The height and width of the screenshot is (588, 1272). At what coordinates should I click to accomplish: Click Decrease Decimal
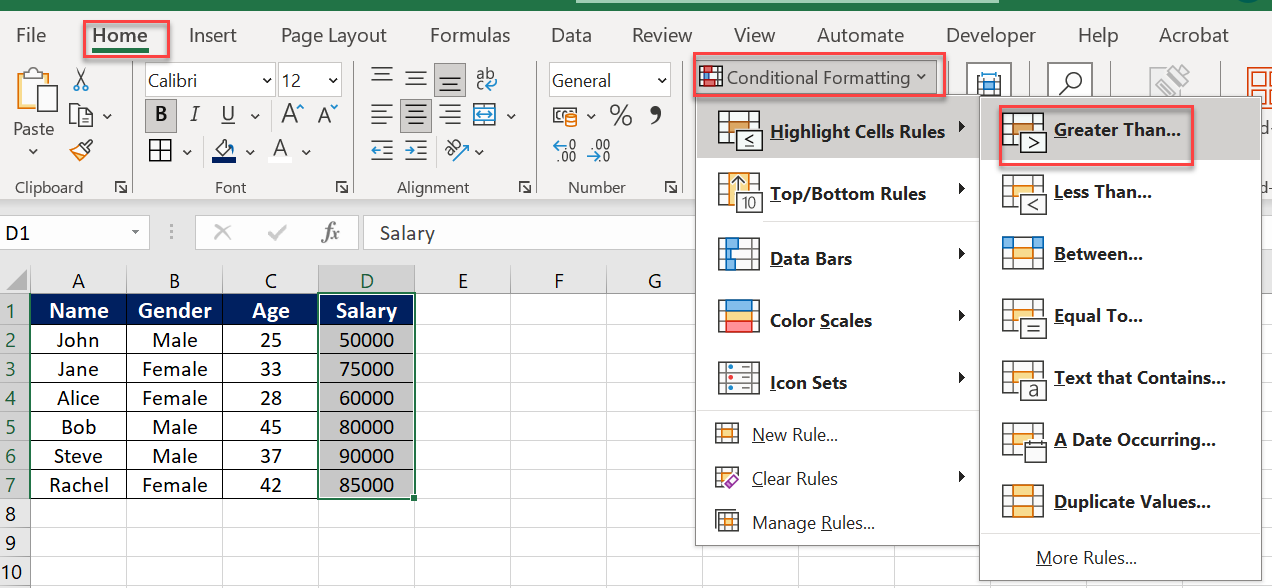click(x=599, y=151)
